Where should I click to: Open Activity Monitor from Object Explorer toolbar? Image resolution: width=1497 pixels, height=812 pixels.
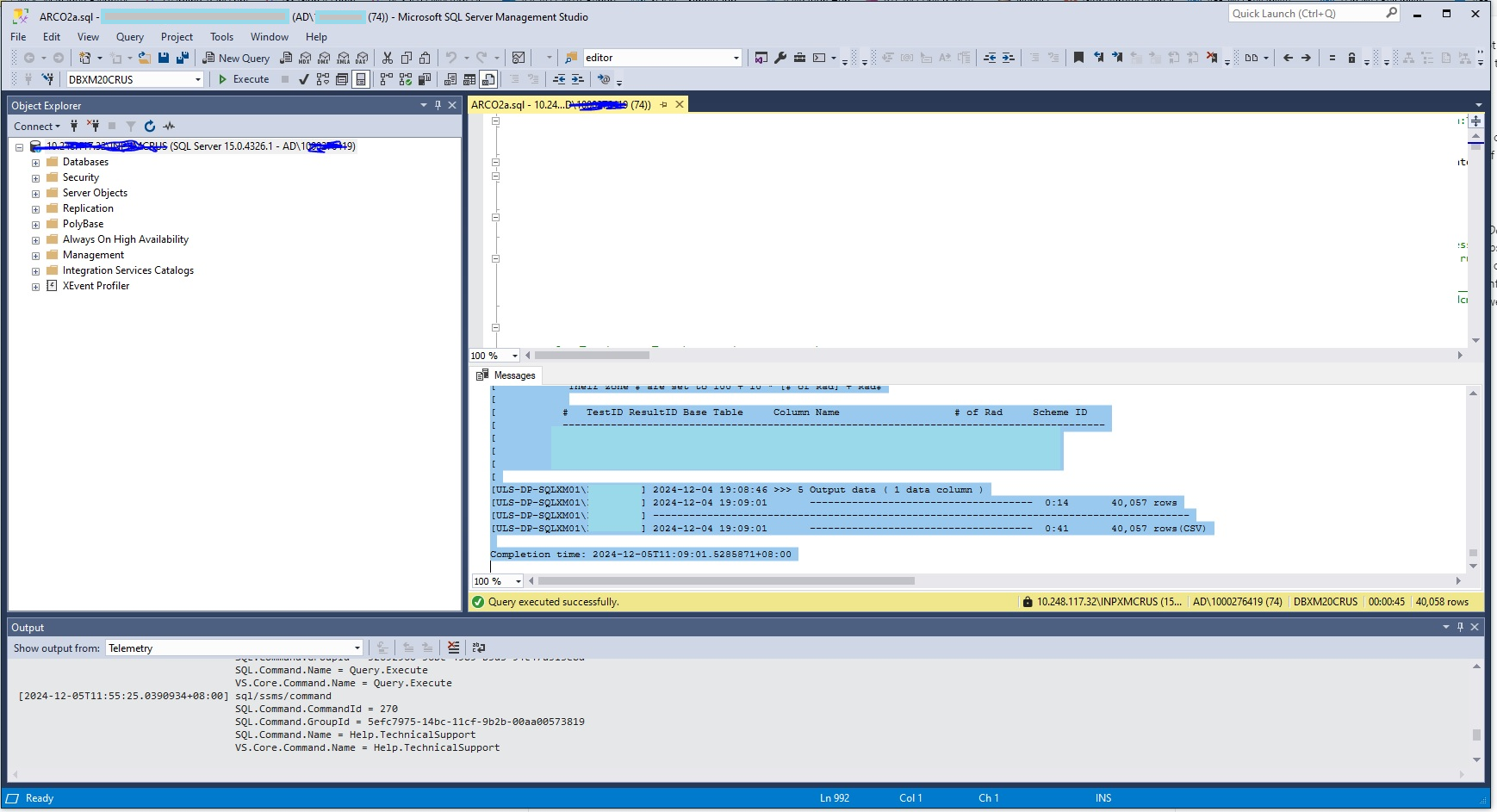169,126
